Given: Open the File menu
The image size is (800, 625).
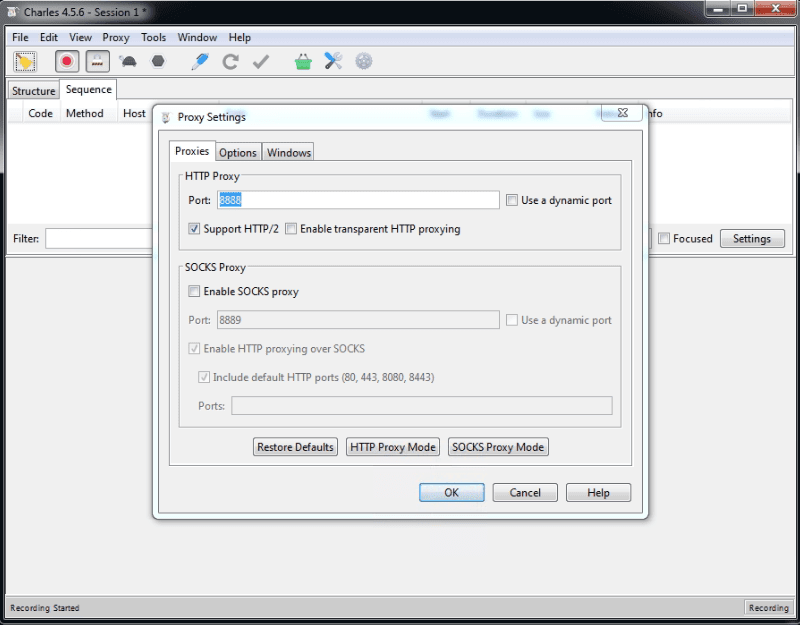Looking at the screenshot, I should tap(20, 37).
